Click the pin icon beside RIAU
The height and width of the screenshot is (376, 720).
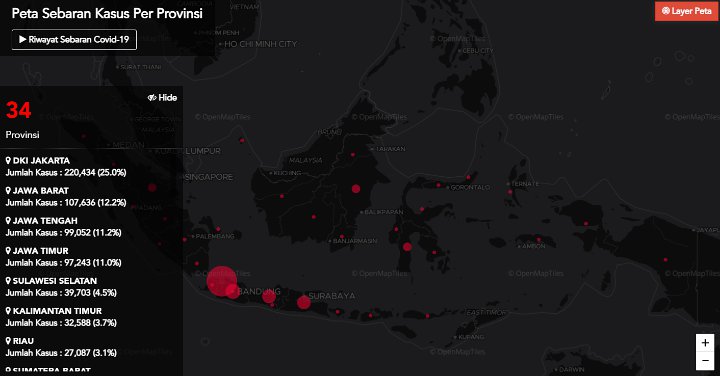[8, 341]
